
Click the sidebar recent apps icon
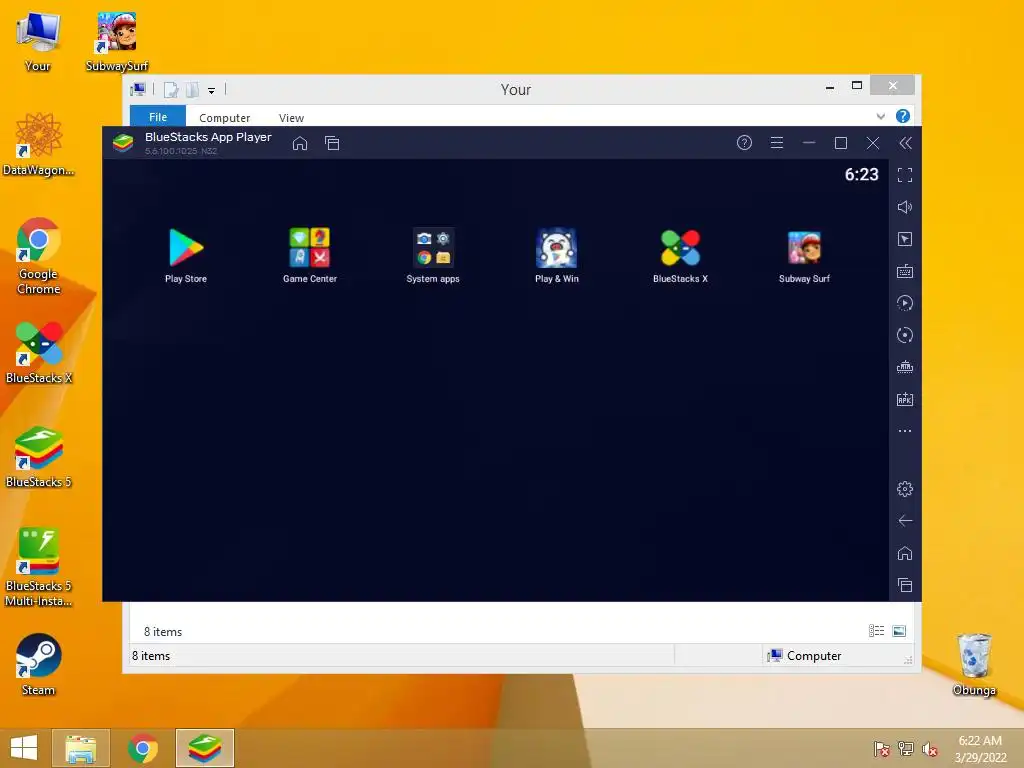pos(904,585)
